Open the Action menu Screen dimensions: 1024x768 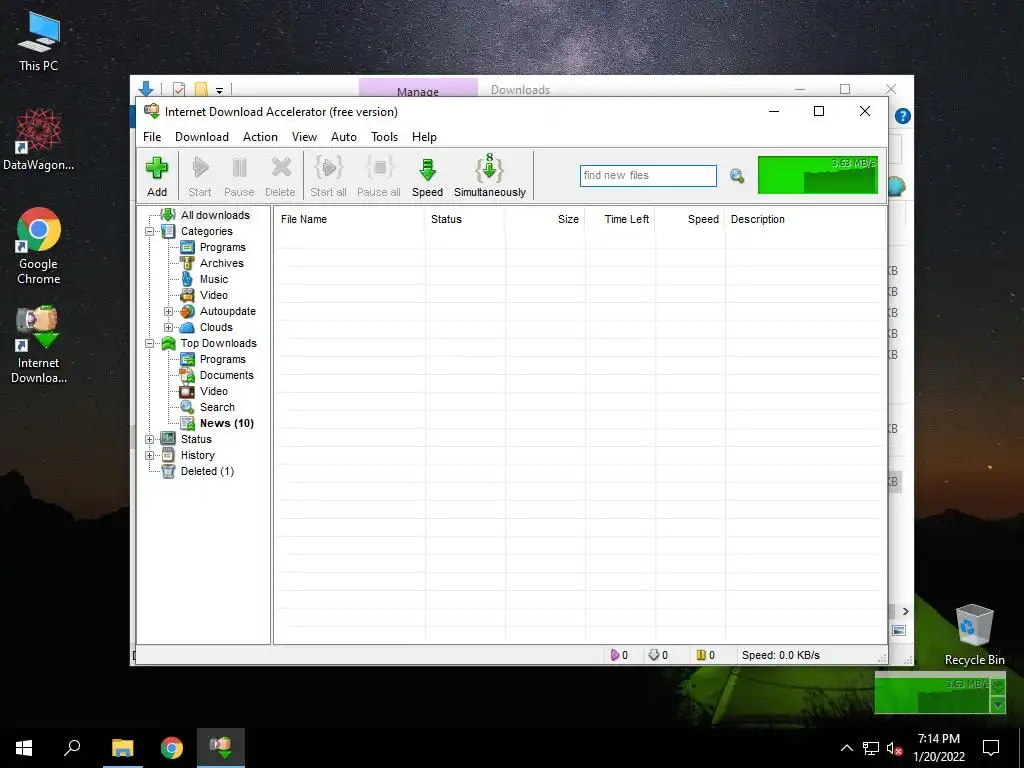(260, 136)
